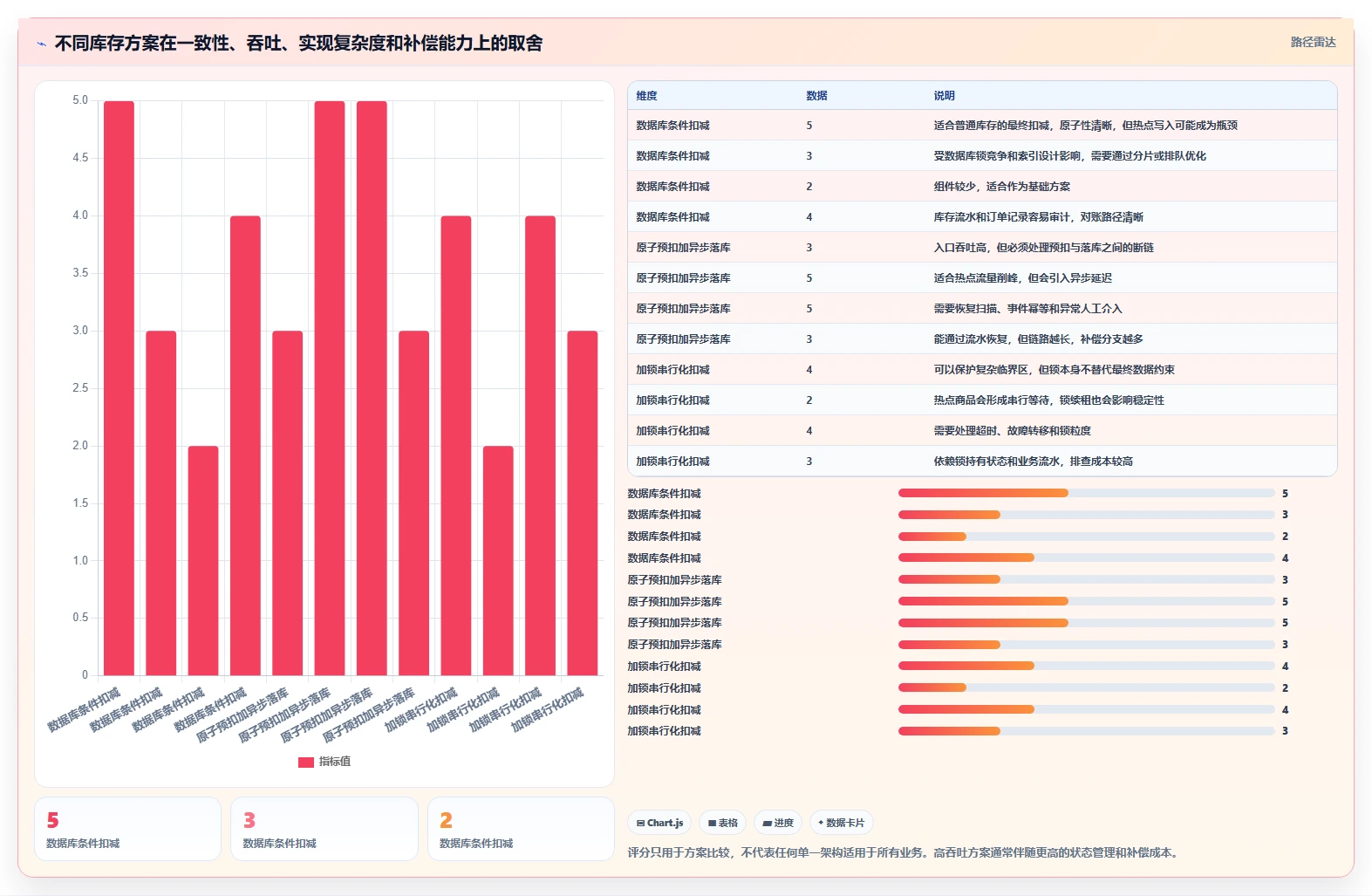This screenshot has width=1372, height=896.
Task: Click the 2.5 y-axis label on chart
Action: coord(80,388)
